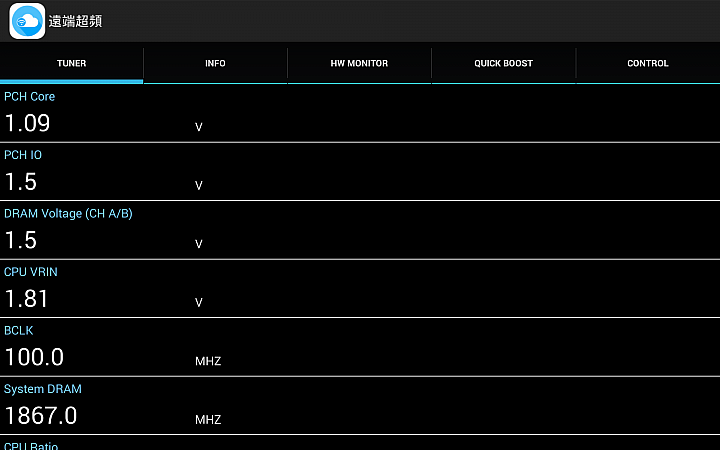
Task: Tap the 100.0 BCLK value
Action: pos(34,357)
